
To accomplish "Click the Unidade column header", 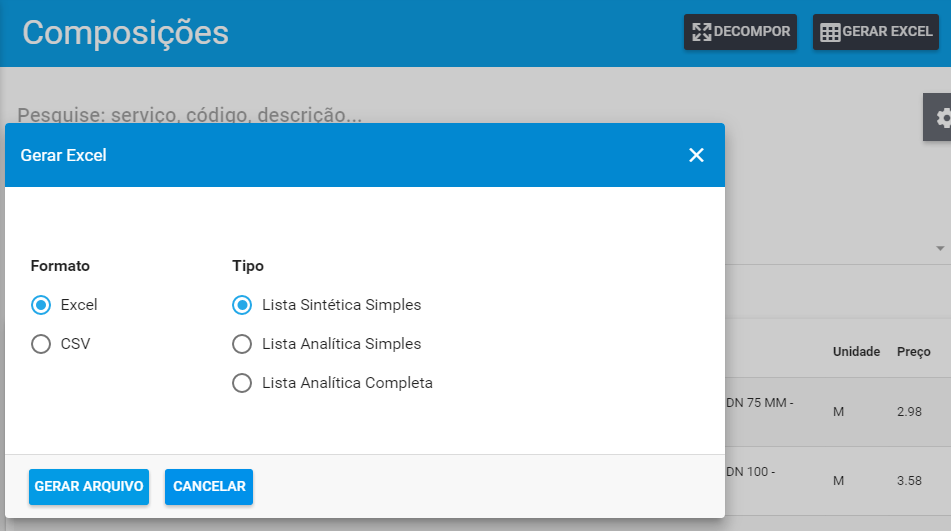I will (856, 352).
